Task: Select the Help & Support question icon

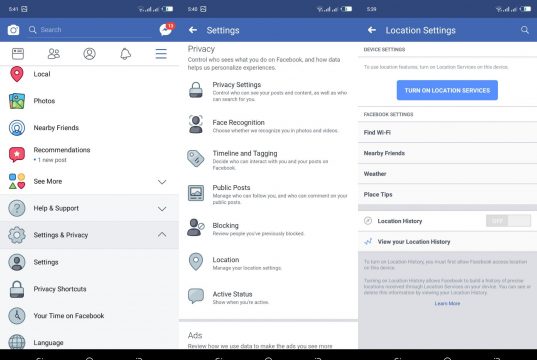Action: [x=17, y=208]
